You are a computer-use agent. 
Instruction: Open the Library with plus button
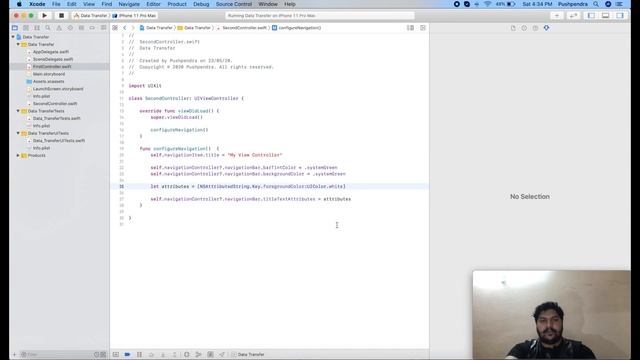(x=557, y=16)
